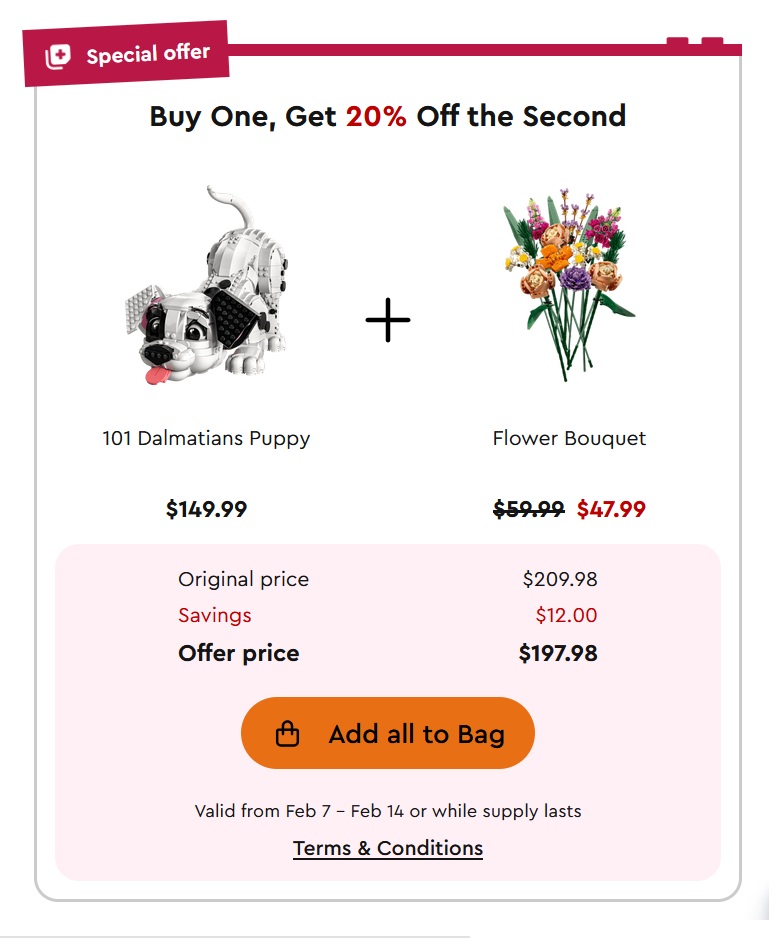Screen dimensions: 783x939
Task: Click the shopping bag icon in the orange button
Action: [x=287, y=734]
